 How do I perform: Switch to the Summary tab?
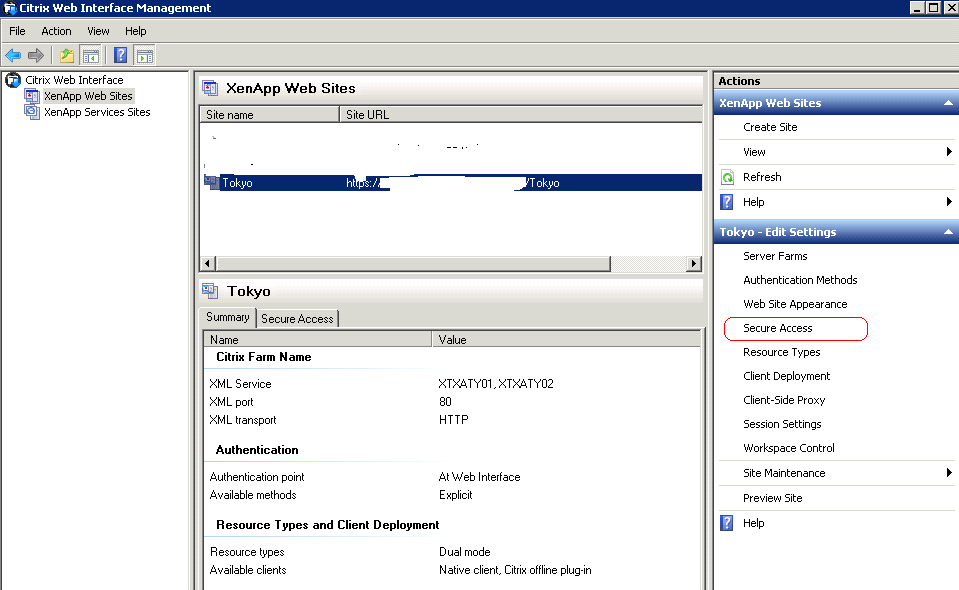coord(228,317)
